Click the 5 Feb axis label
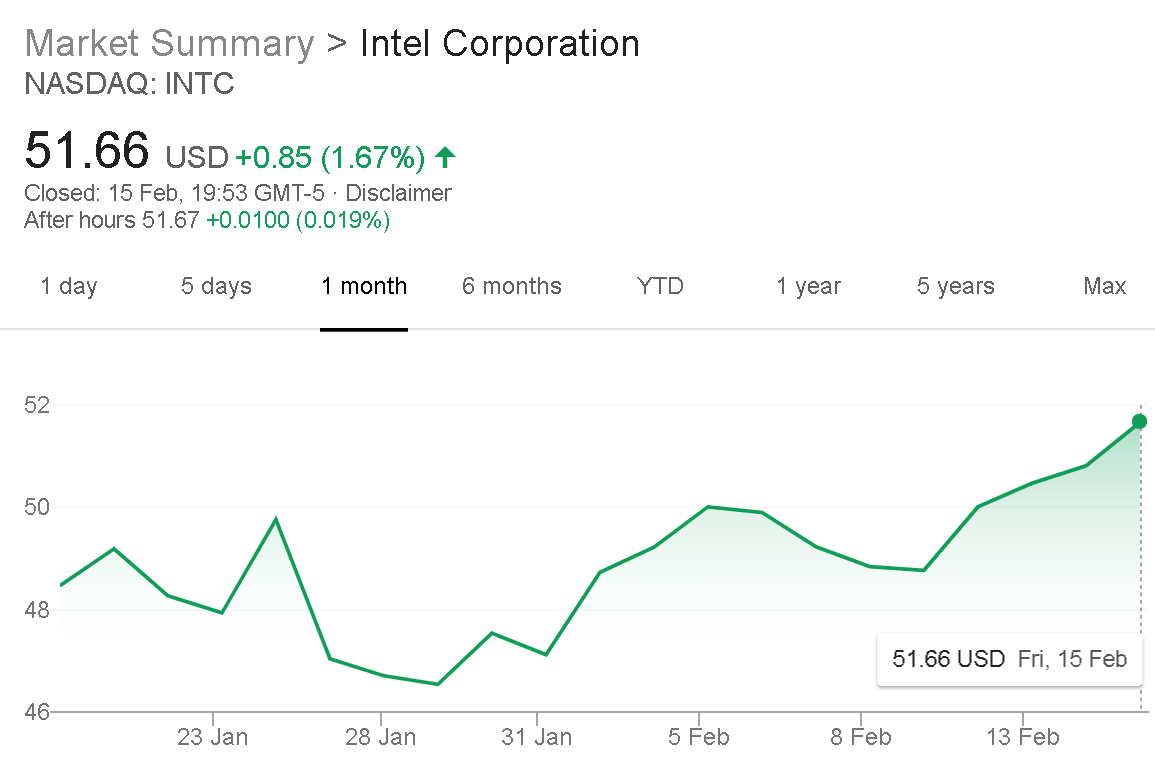This screenshot has height=763, width=1155. 699,738
